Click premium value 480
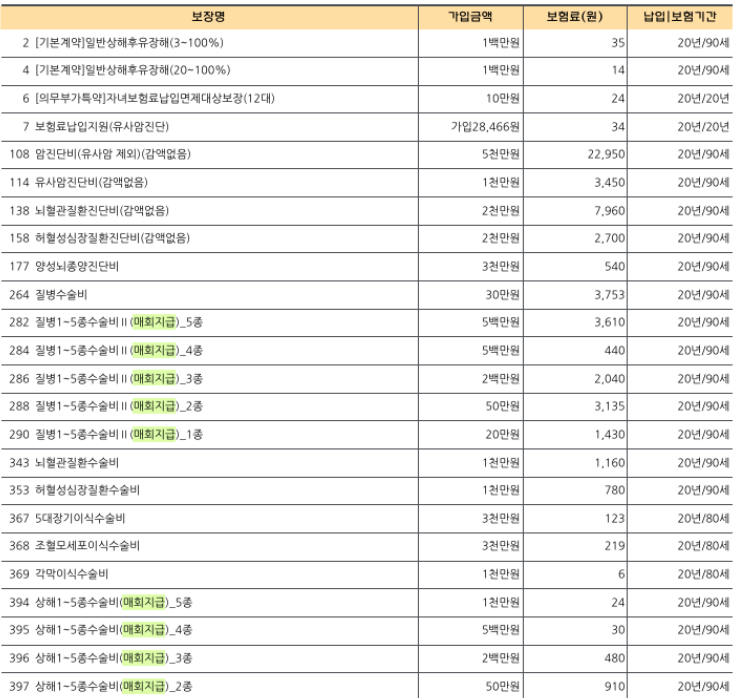This screenshot has height=698, width=737. click(x=614, y=658)
